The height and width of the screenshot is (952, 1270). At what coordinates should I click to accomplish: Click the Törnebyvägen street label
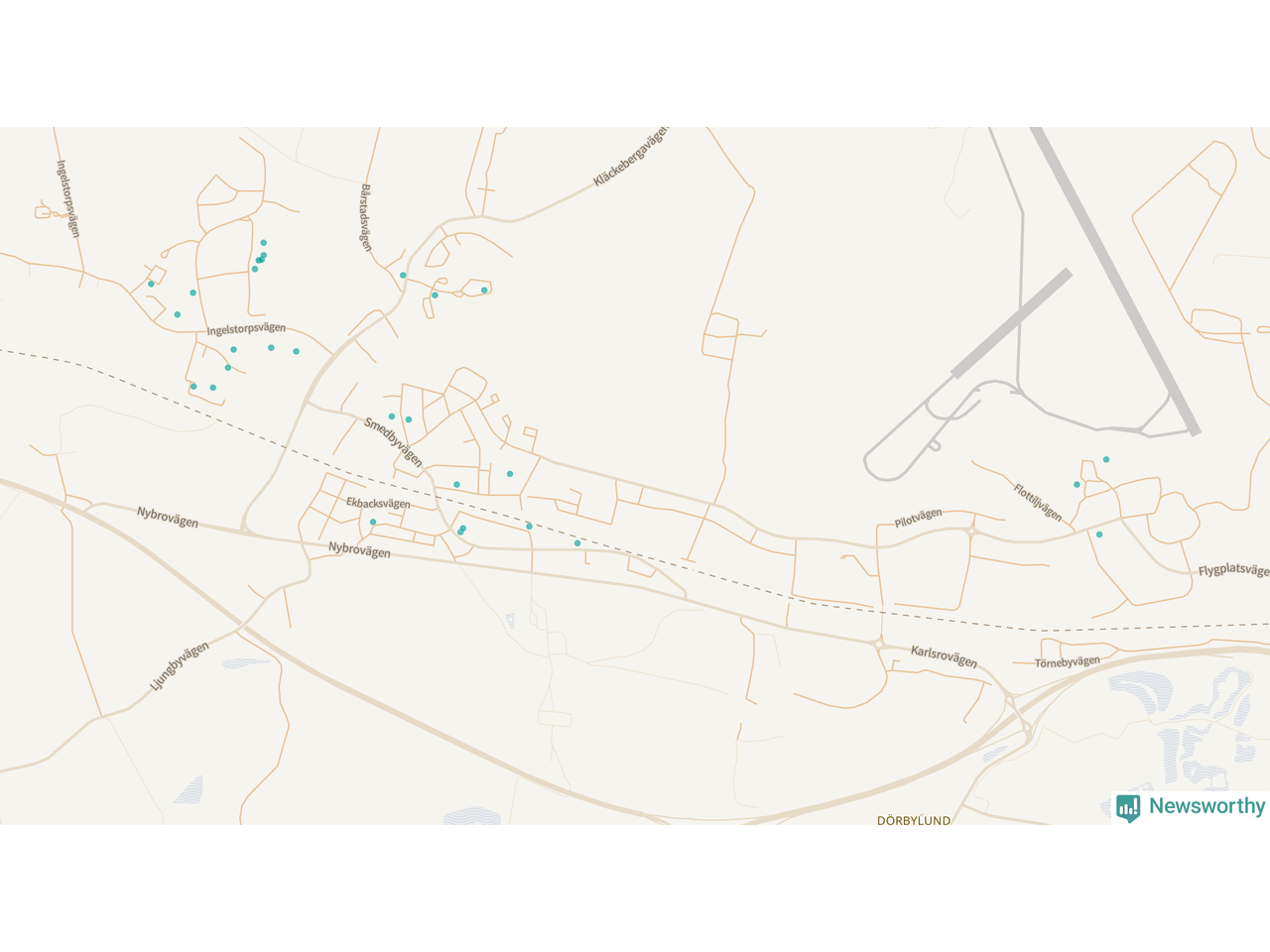(x=1068, y=662)
